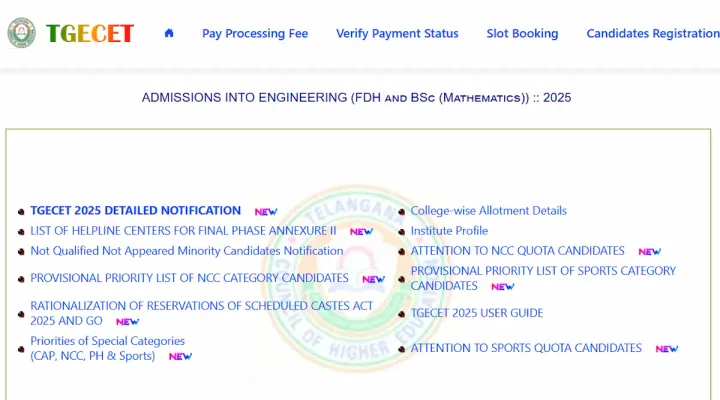
Task: Read Attention to NCC Quota Candidates
Action: click(517, 251)
